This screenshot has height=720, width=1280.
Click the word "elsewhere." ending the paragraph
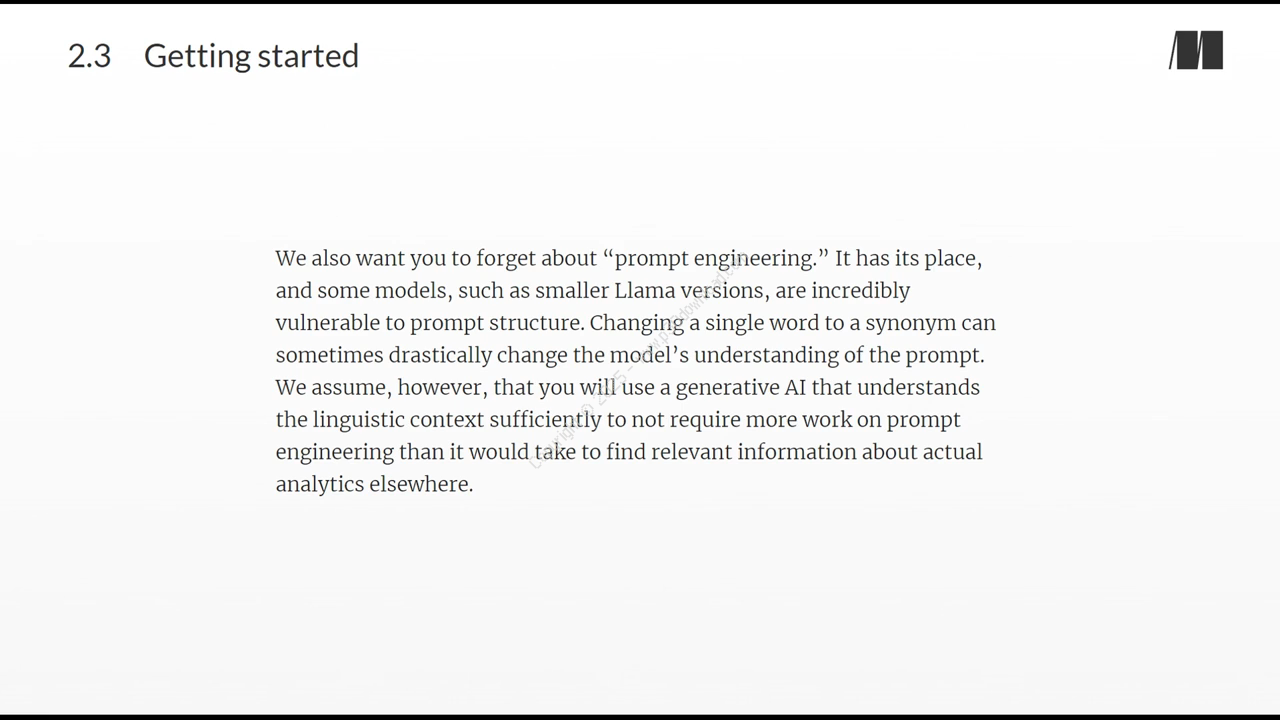(x=421, y=484)
